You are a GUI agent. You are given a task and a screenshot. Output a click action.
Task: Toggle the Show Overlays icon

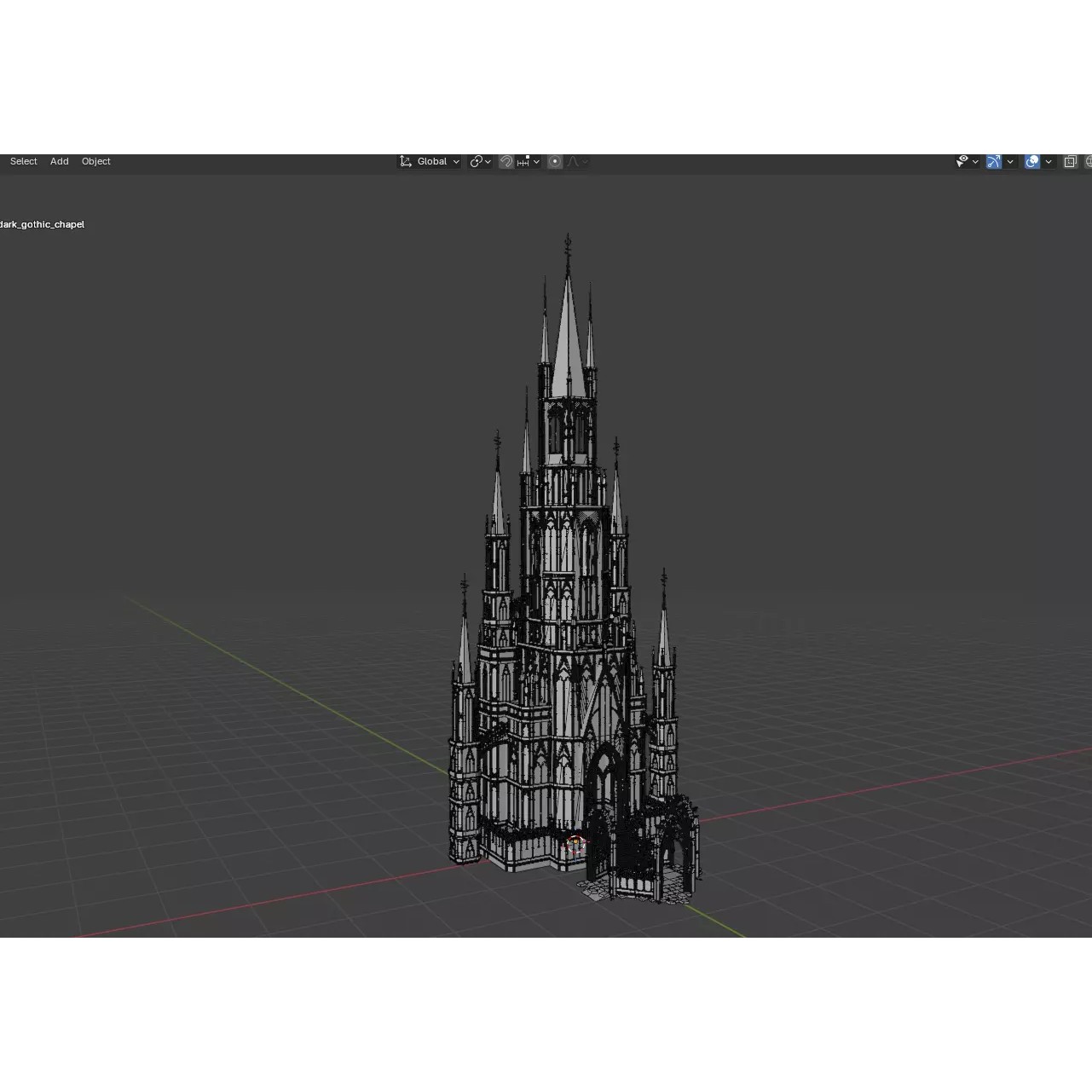point(1032,161)
